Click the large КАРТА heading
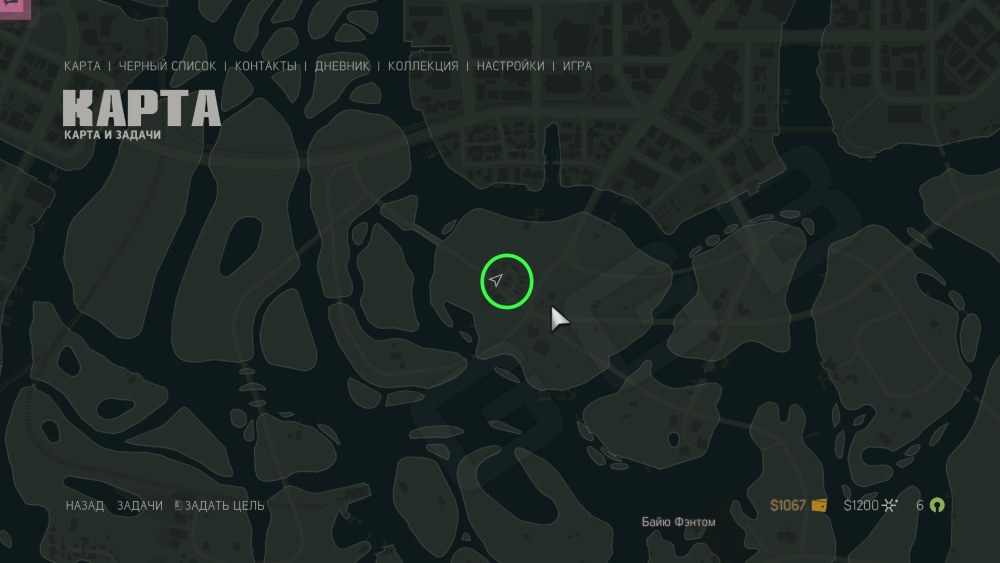 coord(142,108)
